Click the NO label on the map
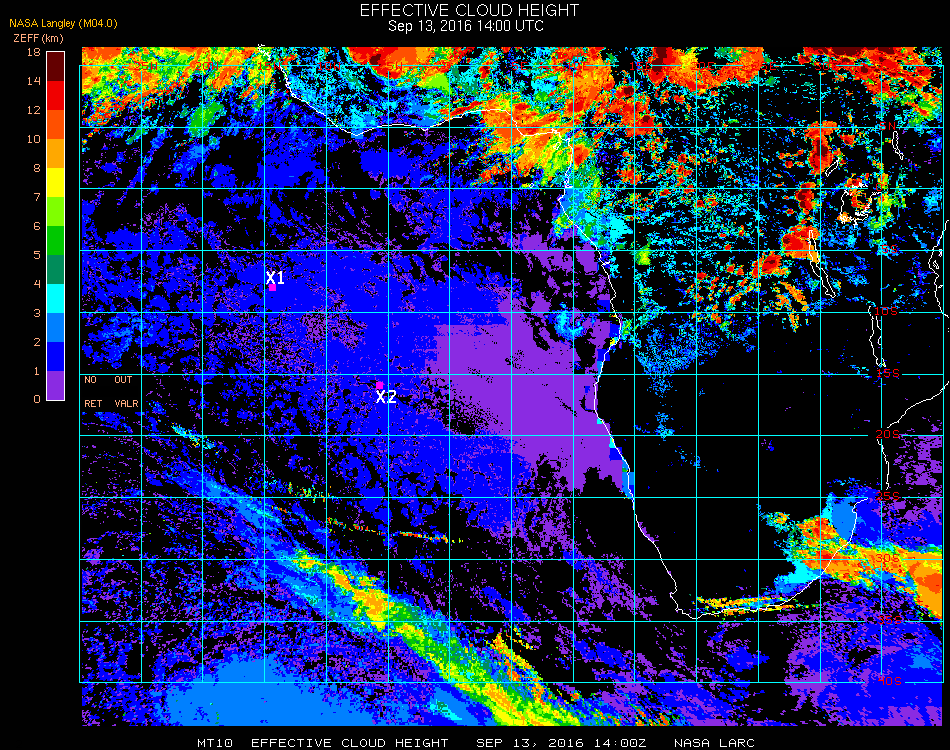 (90, 380)
